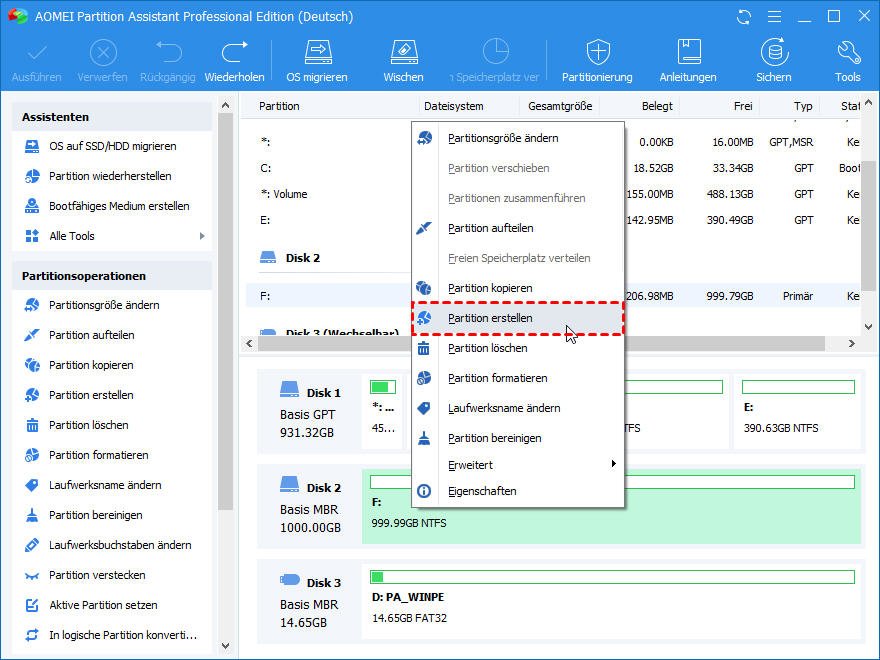The width and height of the screenshot is (880, 660).
Task: Select Partition löschen in sidebar
Action: (89, 425)
